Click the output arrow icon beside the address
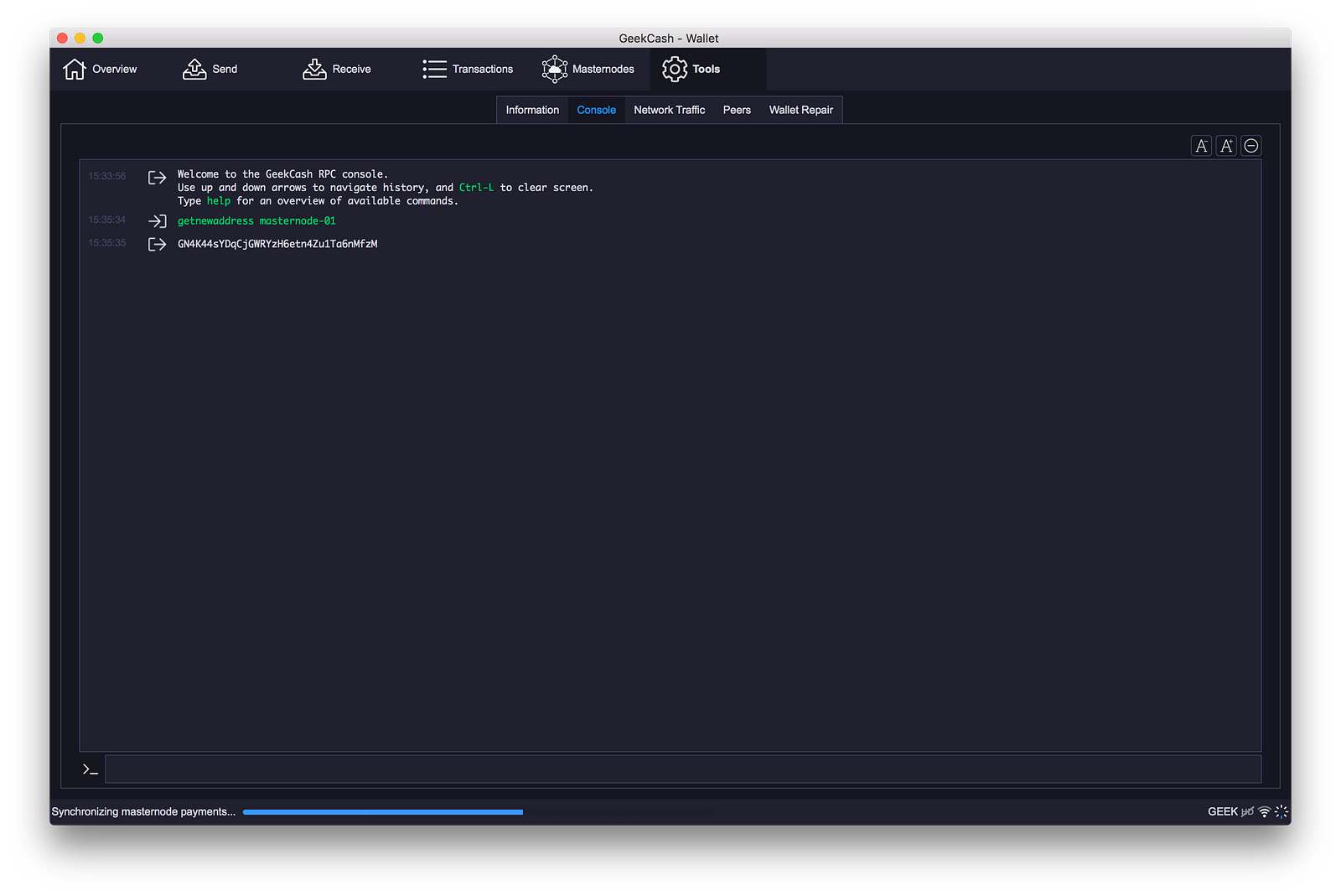This screenshot has width=1341, height=896. (x=157, y=245)
